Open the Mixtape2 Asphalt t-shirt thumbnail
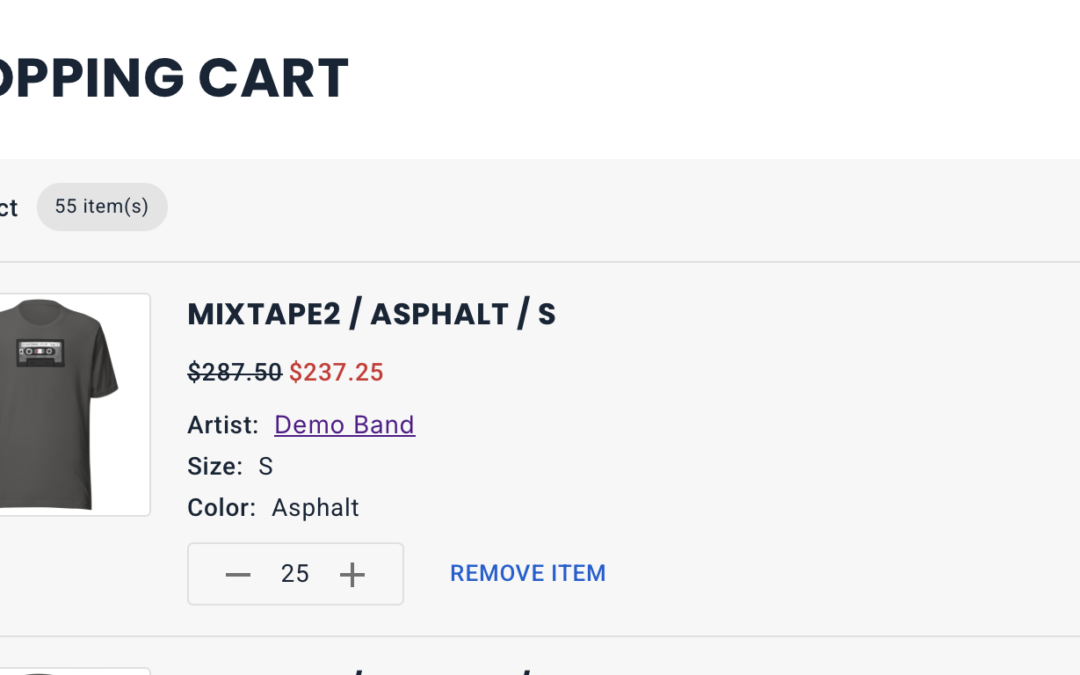 pyautogui.click(x=74, y=404)
